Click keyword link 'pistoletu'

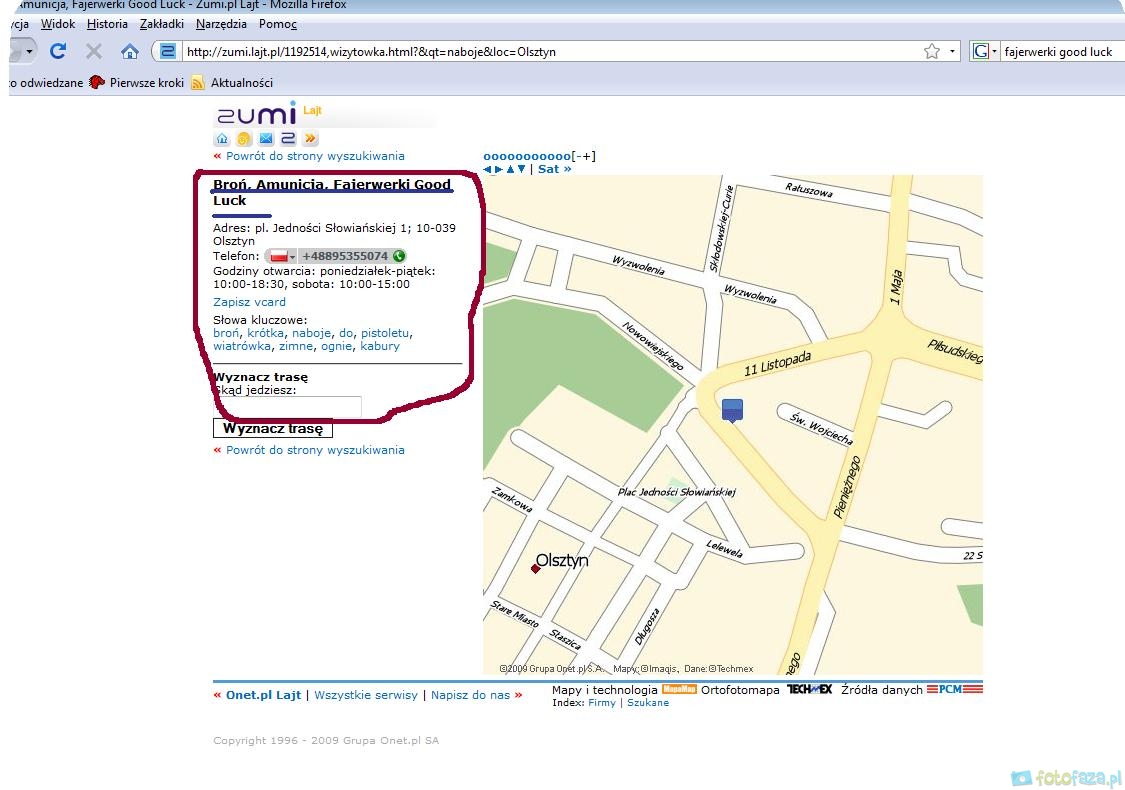click(385, 333)
